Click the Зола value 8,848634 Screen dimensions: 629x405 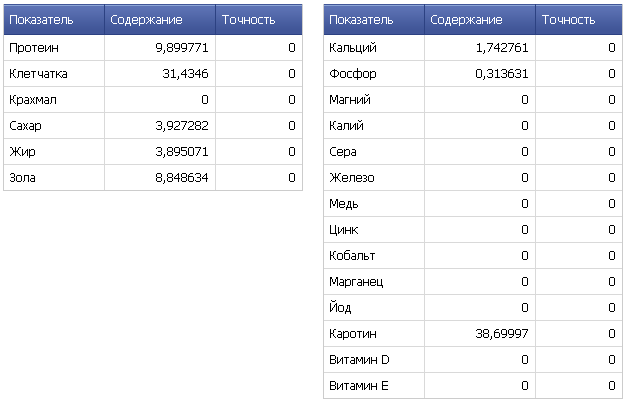[x=182, y=178]
